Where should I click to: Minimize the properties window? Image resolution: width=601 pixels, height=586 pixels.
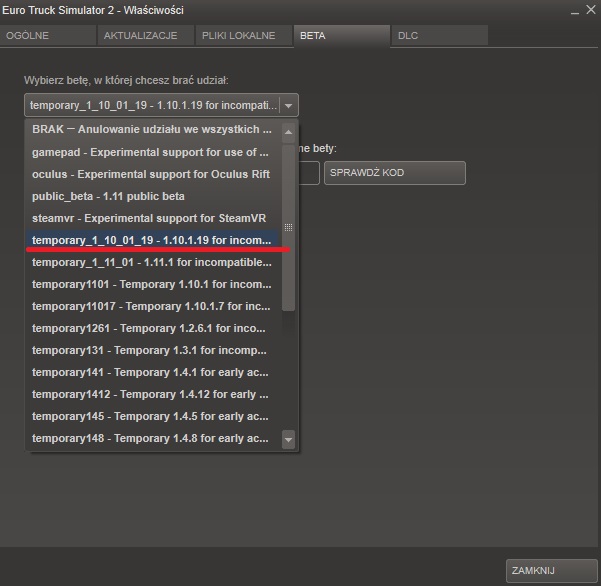coord(574,11)
